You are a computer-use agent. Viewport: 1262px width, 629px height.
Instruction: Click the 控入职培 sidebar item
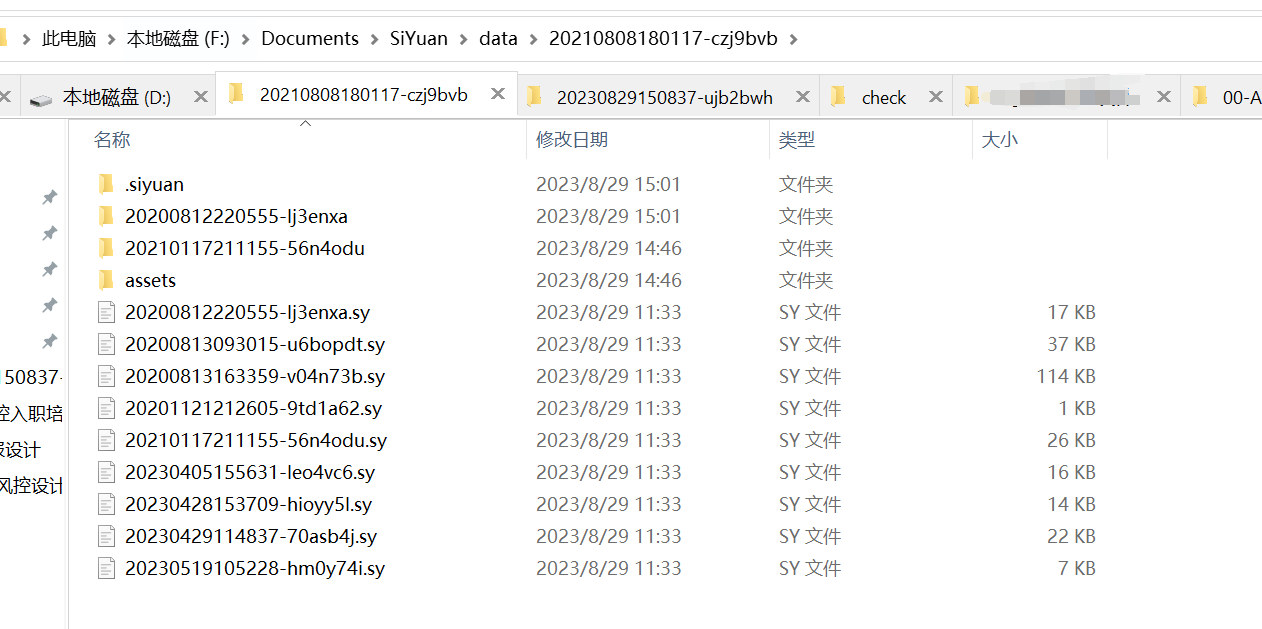click(32, 414)
